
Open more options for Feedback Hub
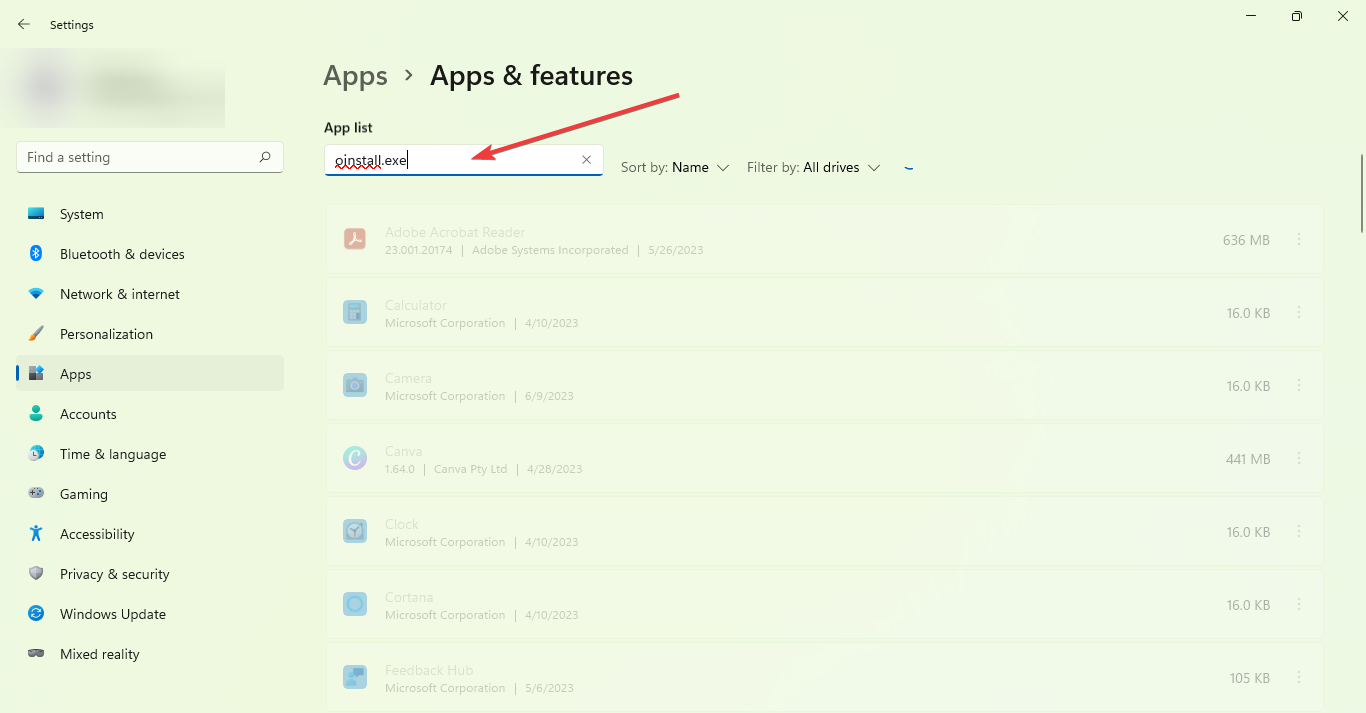tap(1299, 678)
